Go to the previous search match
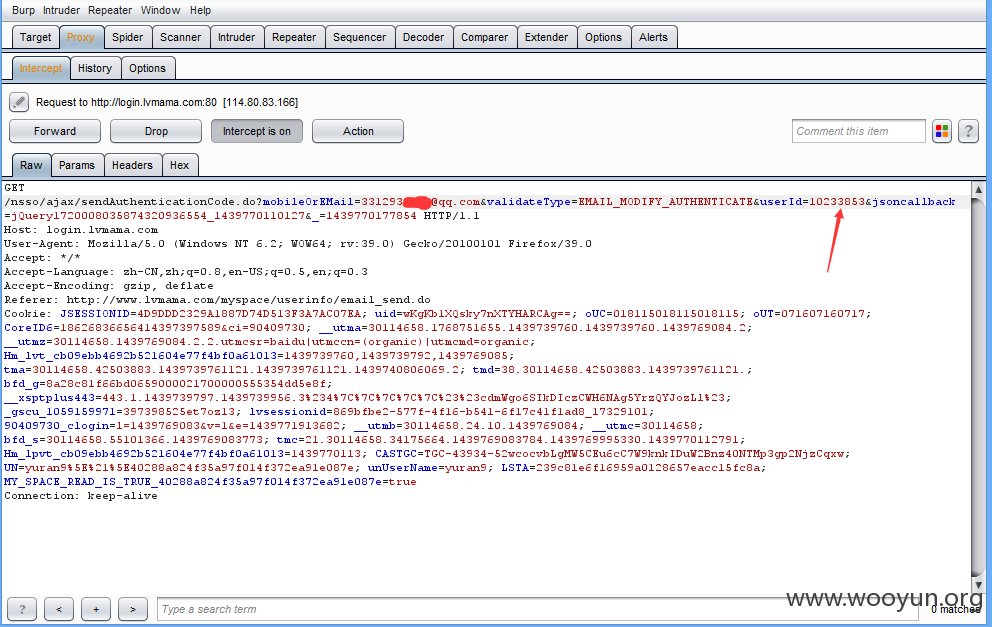This screenshot has width=992, height=627. [x=59, y=609]
